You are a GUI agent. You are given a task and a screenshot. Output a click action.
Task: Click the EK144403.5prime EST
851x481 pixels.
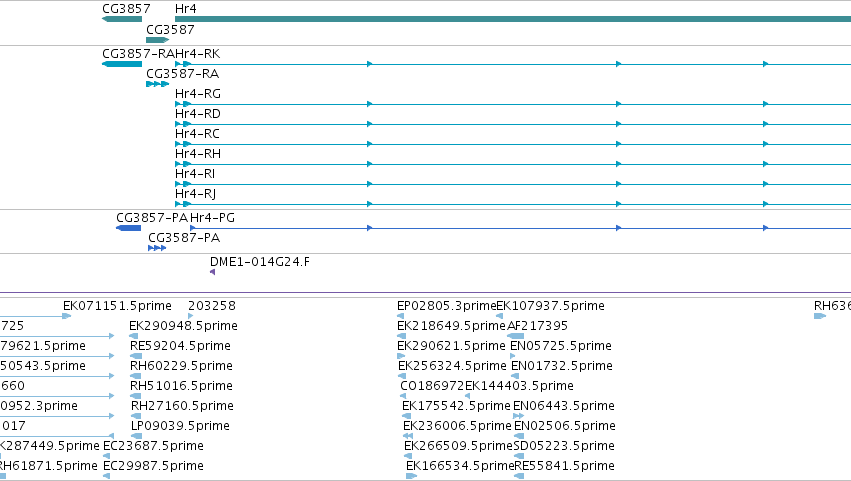pos(467,396)
